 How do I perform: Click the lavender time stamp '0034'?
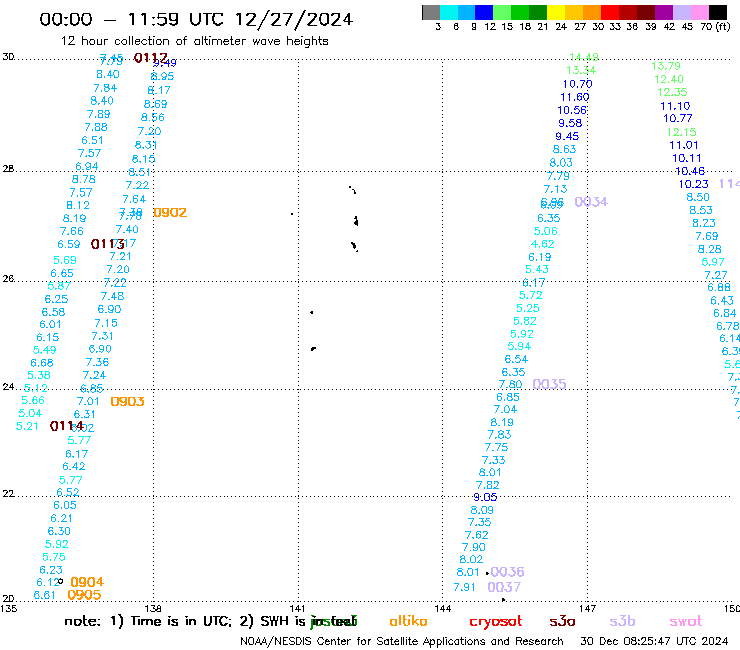(x=591, y=202)
